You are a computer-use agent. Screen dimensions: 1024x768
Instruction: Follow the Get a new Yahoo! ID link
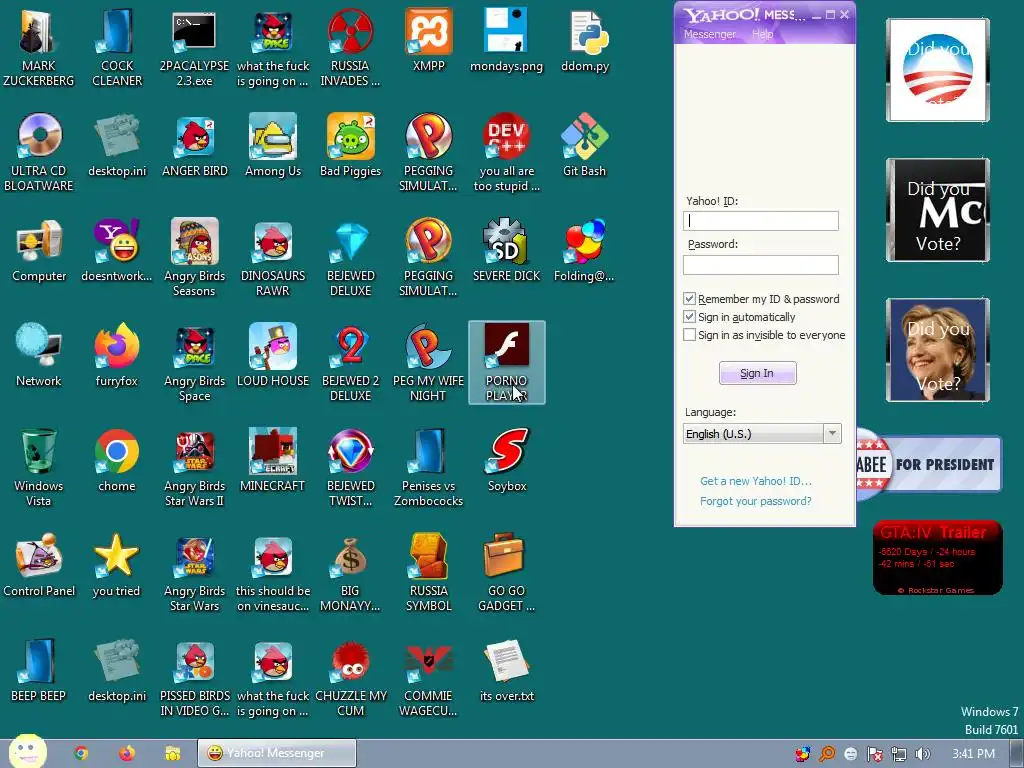tap(756, 481)
